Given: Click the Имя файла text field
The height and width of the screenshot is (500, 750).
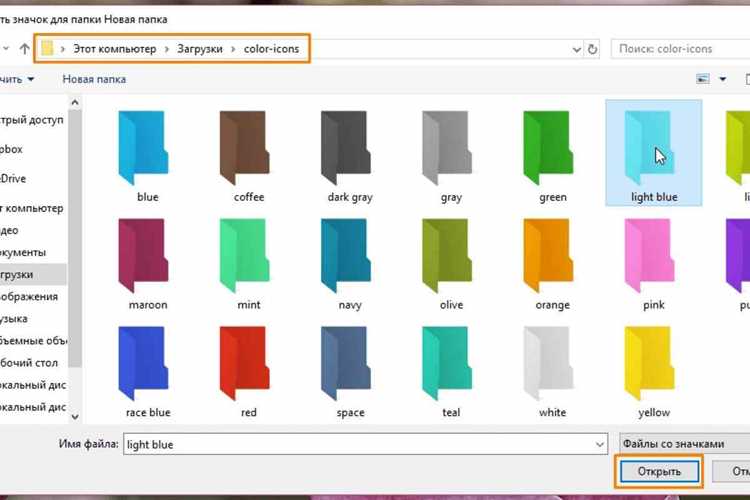Looking at the screenshot, I should 365,444.
